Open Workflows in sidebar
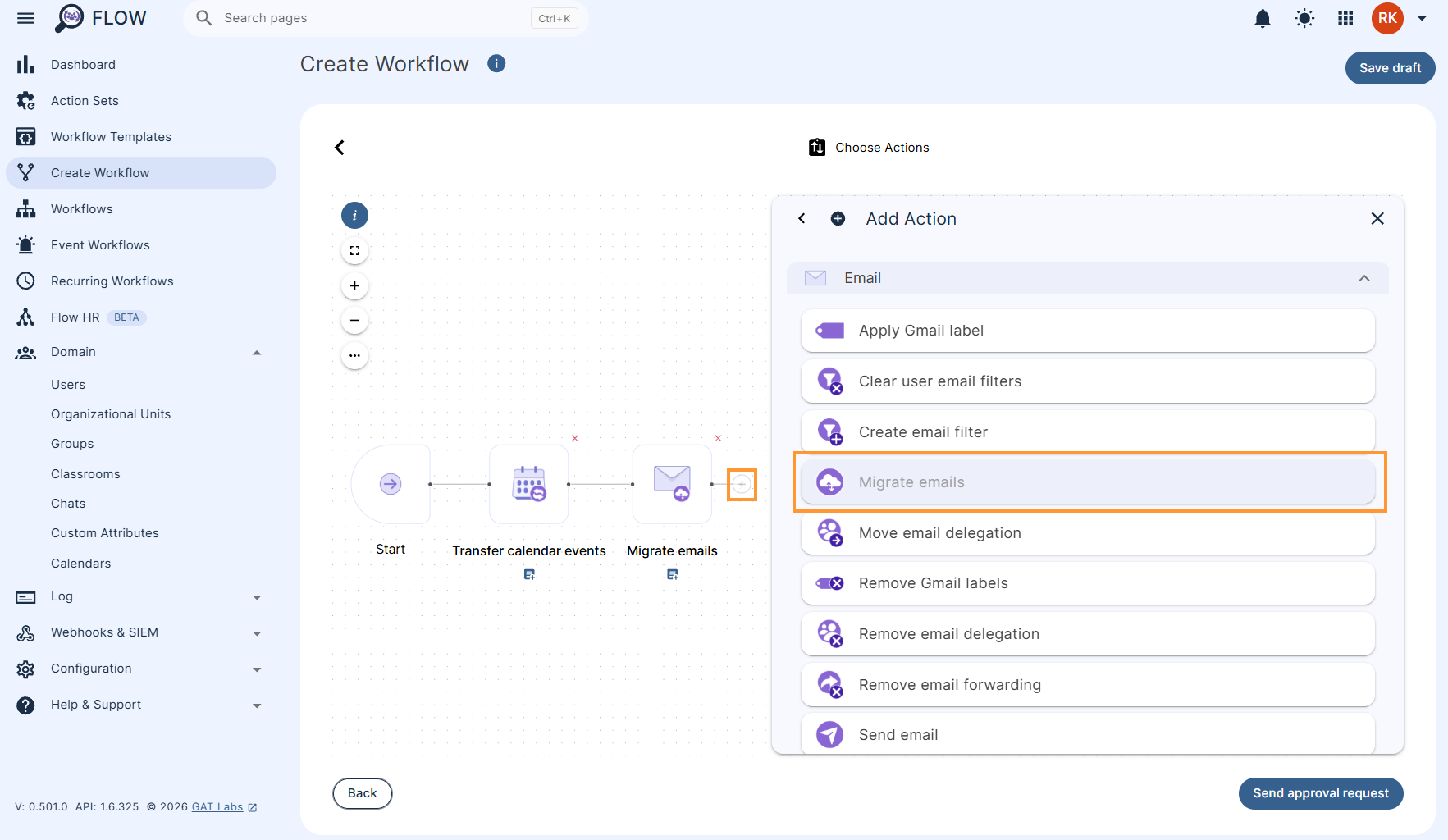This screenshot has width=1448, height=840. [x=141, y=209]
